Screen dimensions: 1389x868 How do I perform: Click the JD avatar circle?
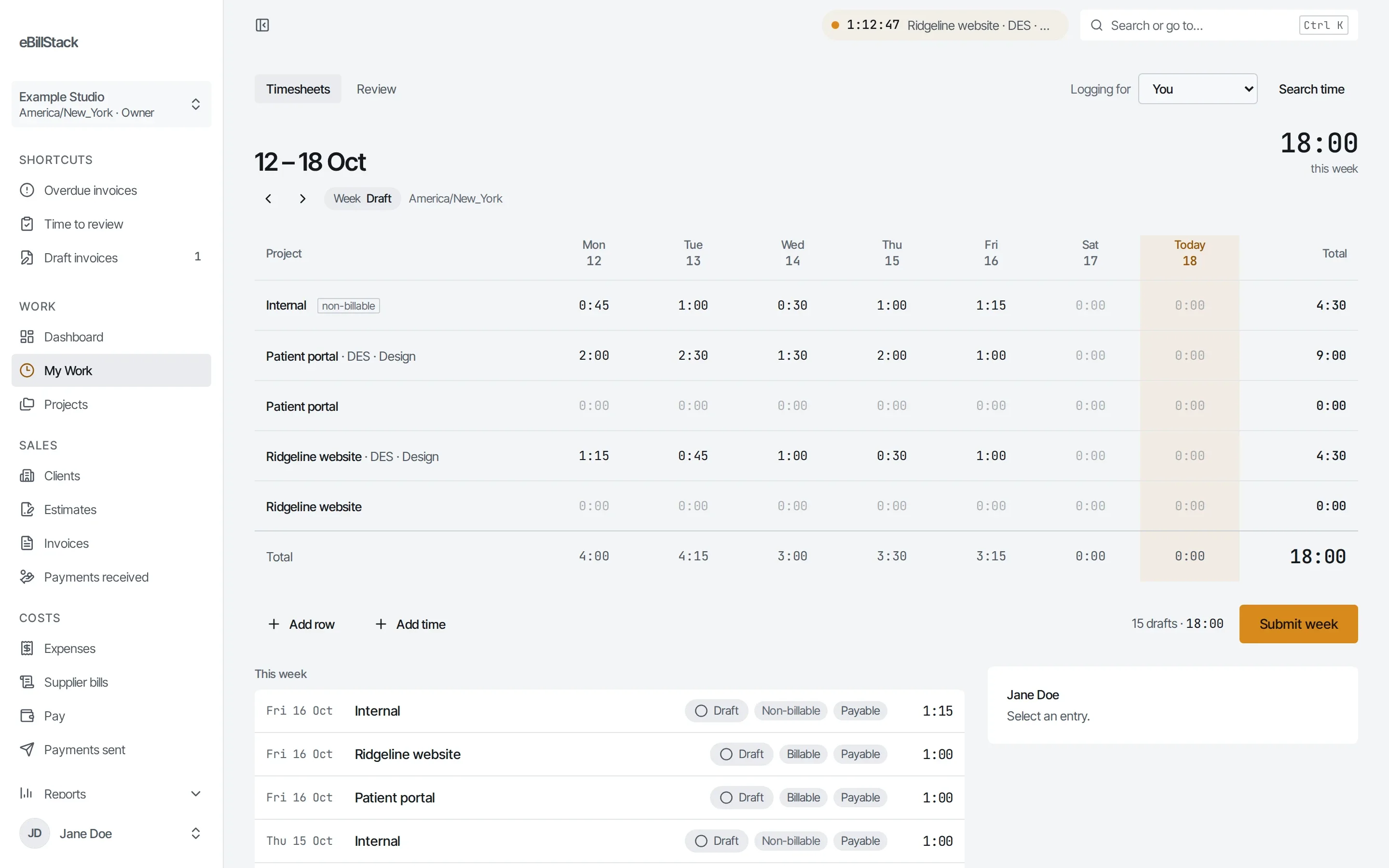pos(34,834)
